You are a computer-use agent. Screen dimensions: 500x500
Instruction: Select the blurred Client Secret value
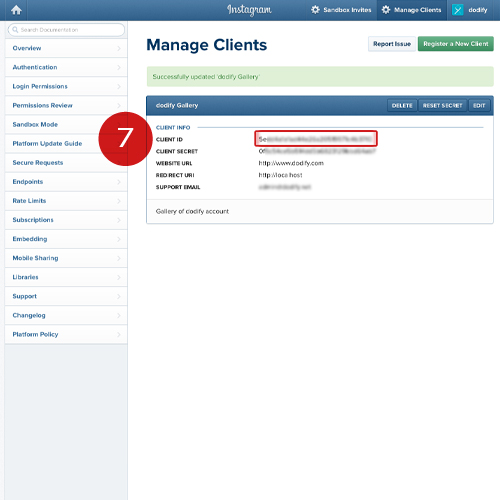317,151
